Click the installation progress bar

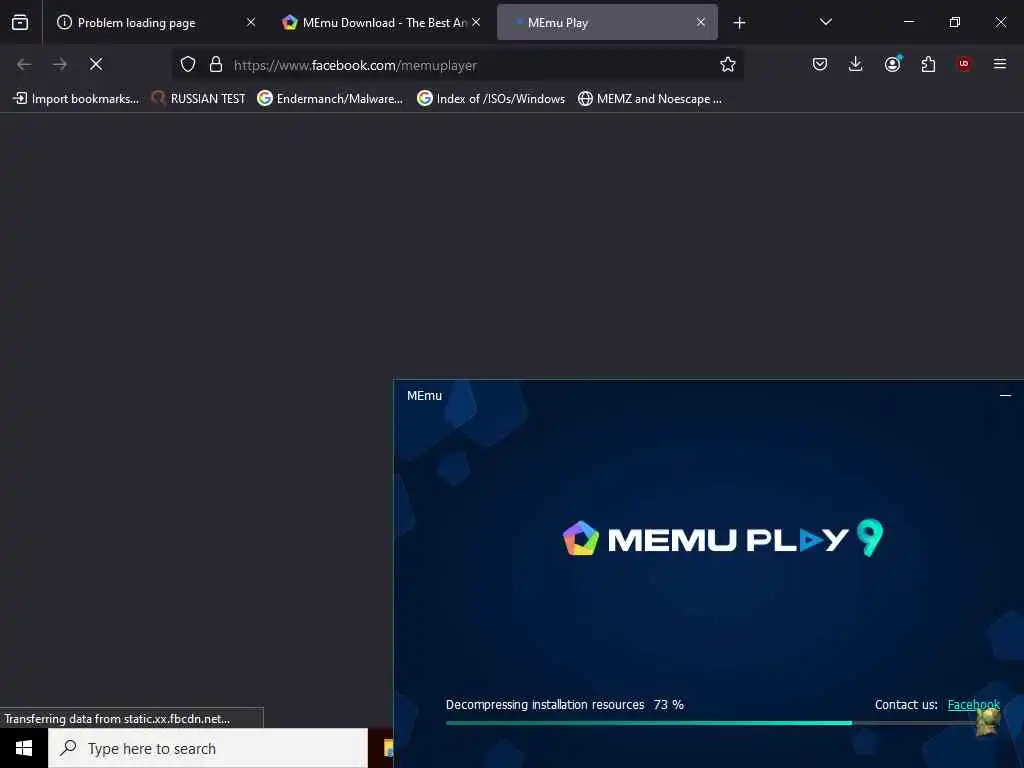(x=718, y=723)
